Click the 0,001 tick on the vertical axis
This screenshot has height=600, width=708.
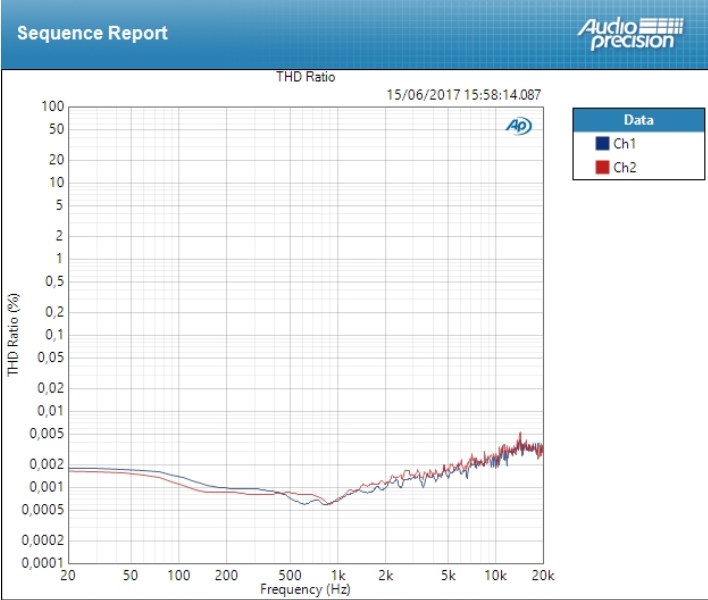coord(47,487)
